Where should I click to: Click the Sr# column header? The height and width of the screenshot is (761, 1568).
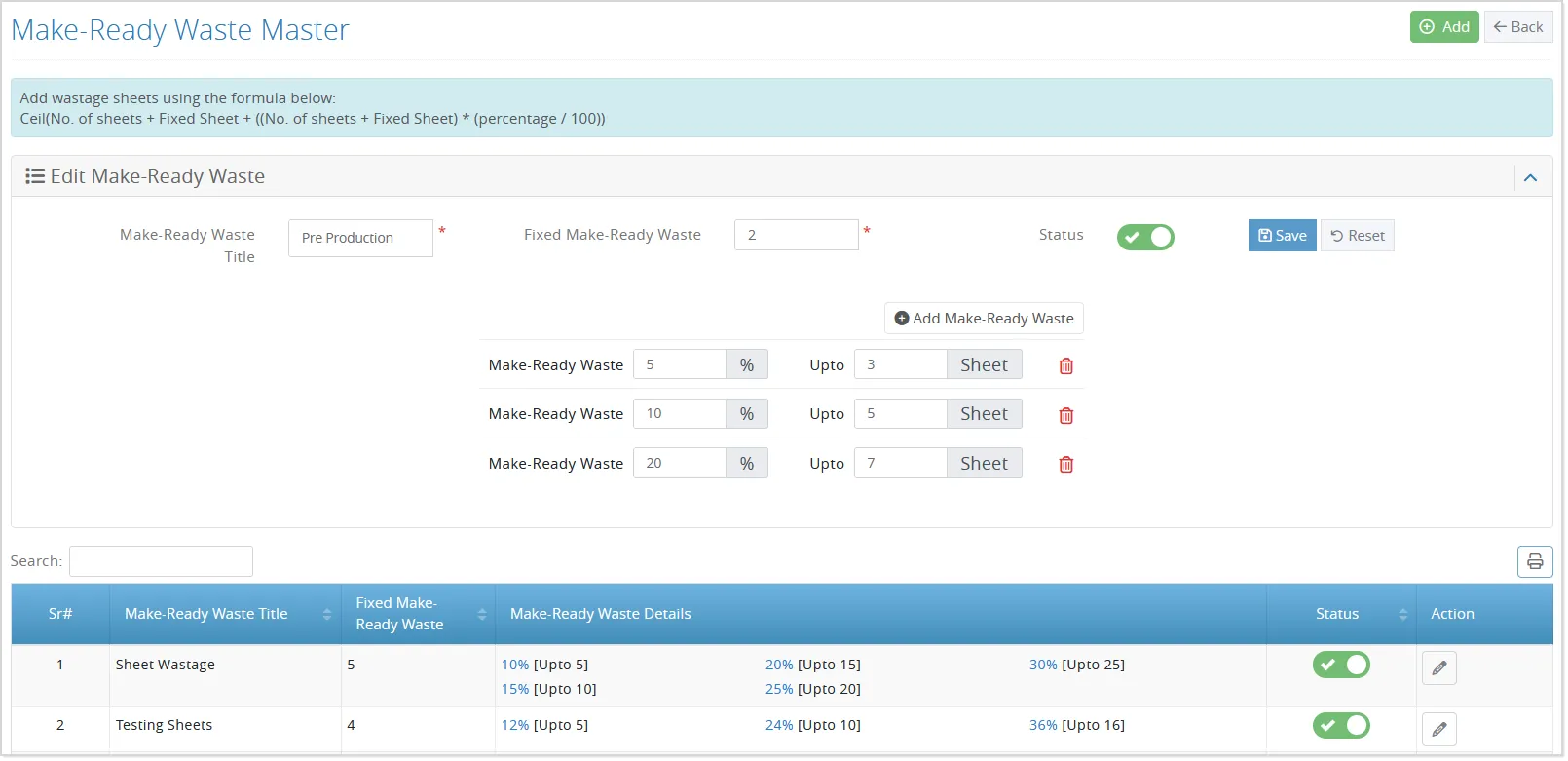(60, 614)
